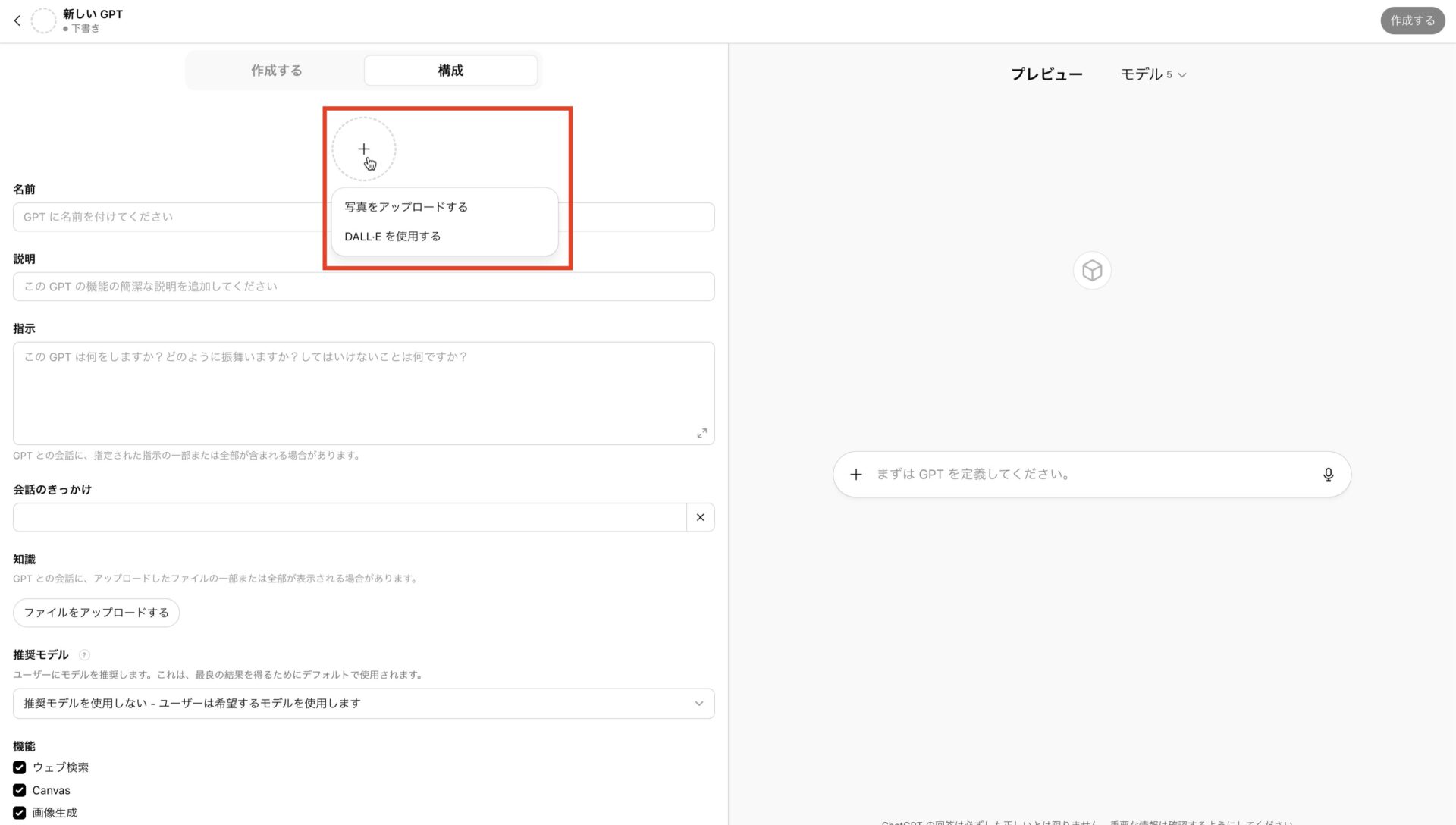Select the microphone icon in the chat bar

point(1329,474)
